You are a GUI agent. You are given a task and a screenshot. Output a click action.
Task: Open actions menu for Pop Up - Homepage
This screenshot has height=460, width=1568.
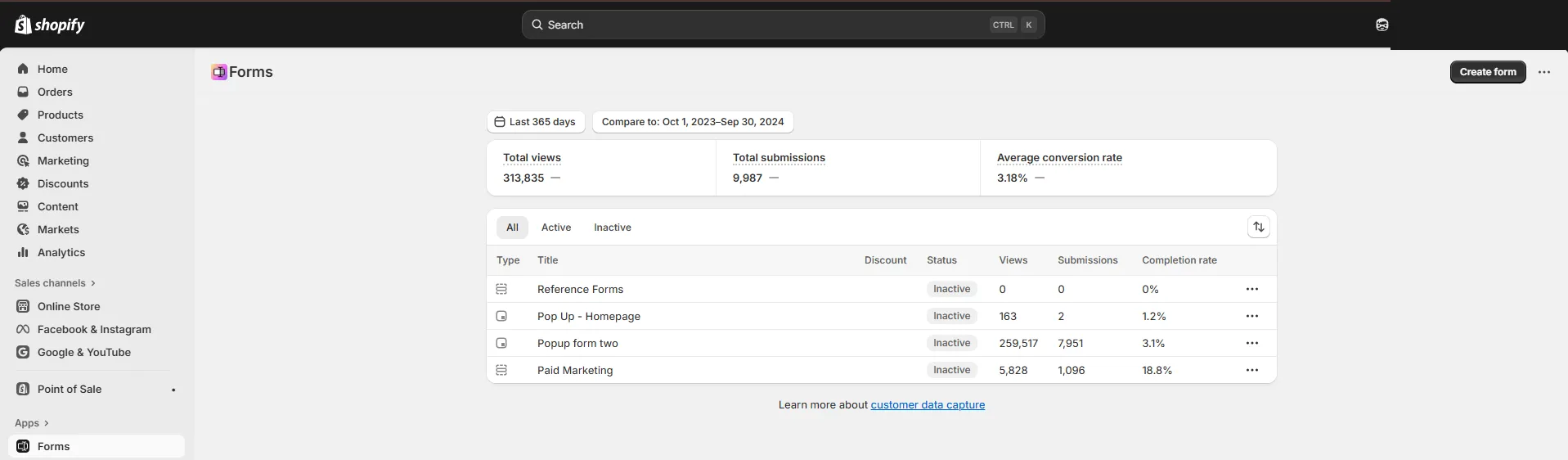pyautogui.click(x=1251, y=316)
